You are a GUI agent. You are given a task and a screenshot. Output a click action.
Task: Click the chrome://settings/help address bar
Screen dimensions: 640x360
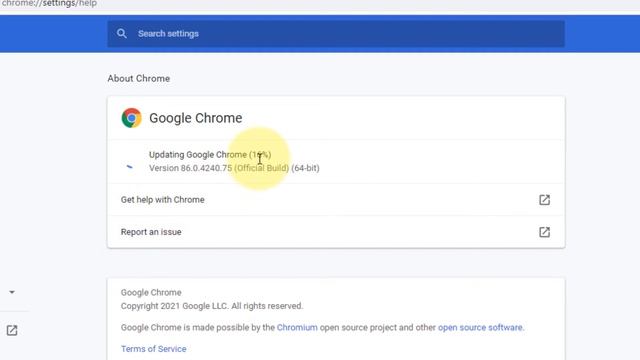[49, 4]
